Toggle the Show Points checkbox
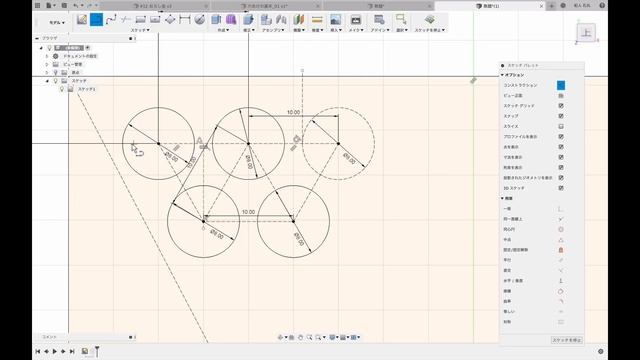 coord(561,147)
